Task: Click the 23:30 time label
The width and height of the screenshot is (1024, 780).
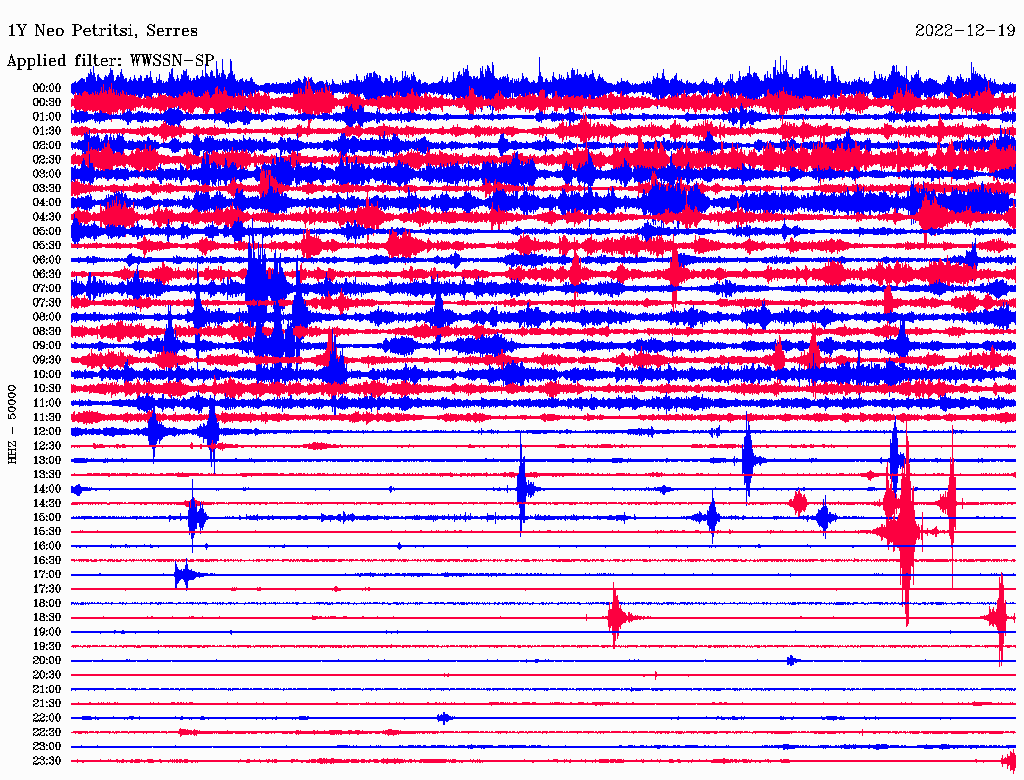Action: click(47, 761)
